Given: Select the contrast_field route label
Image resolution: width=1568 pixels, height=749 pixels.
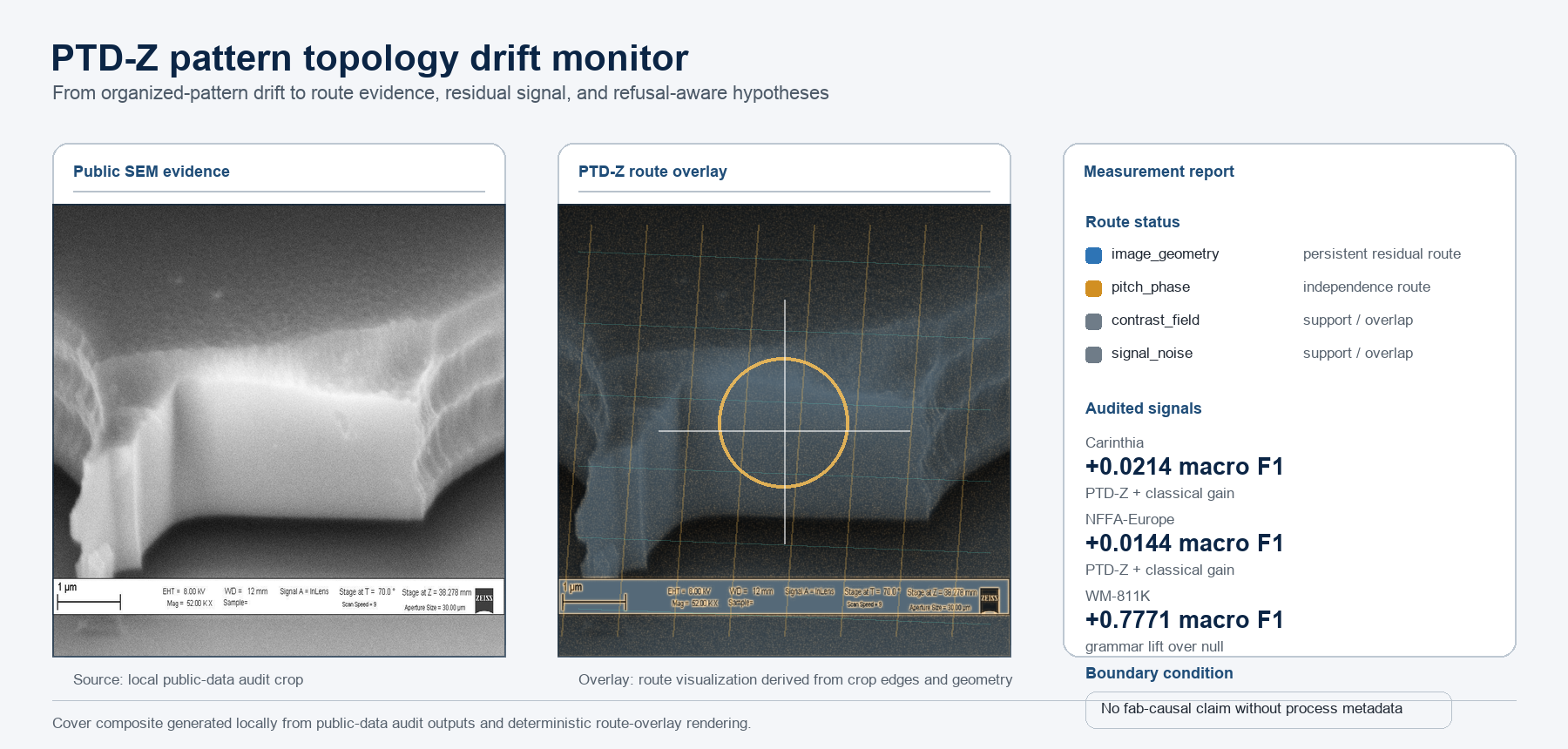Looking at the screenshot, I should click(x=1155, y=321).
